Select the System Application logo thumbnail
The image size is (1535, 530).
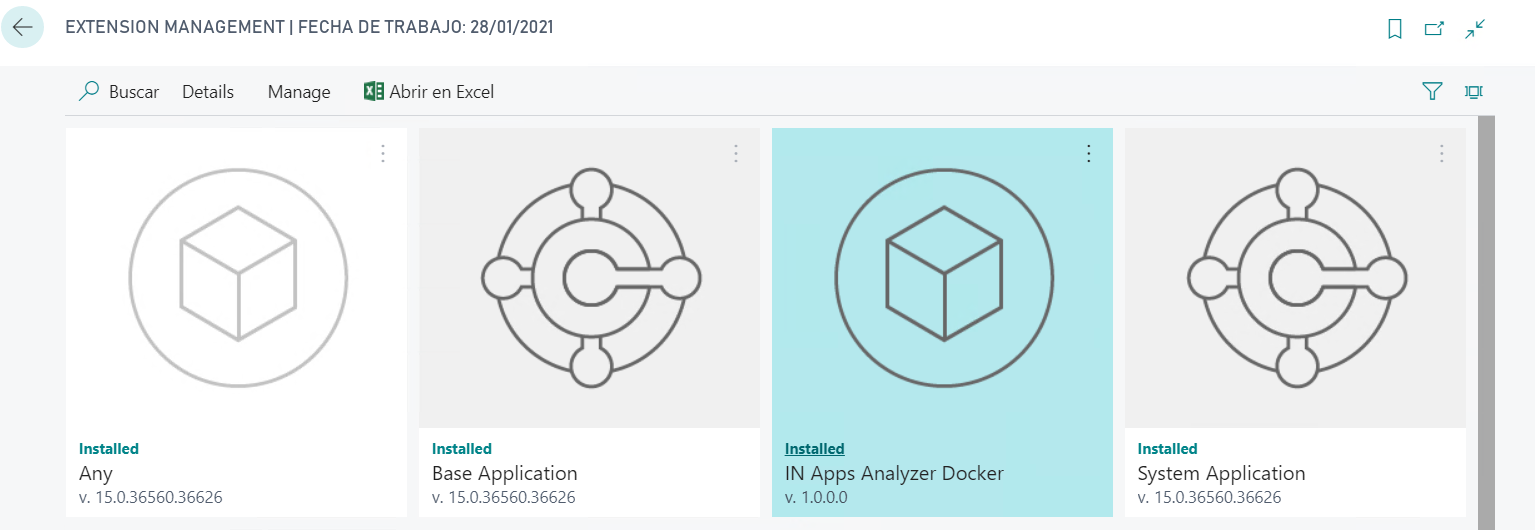pyautogui.click(x=1296, y=277)
